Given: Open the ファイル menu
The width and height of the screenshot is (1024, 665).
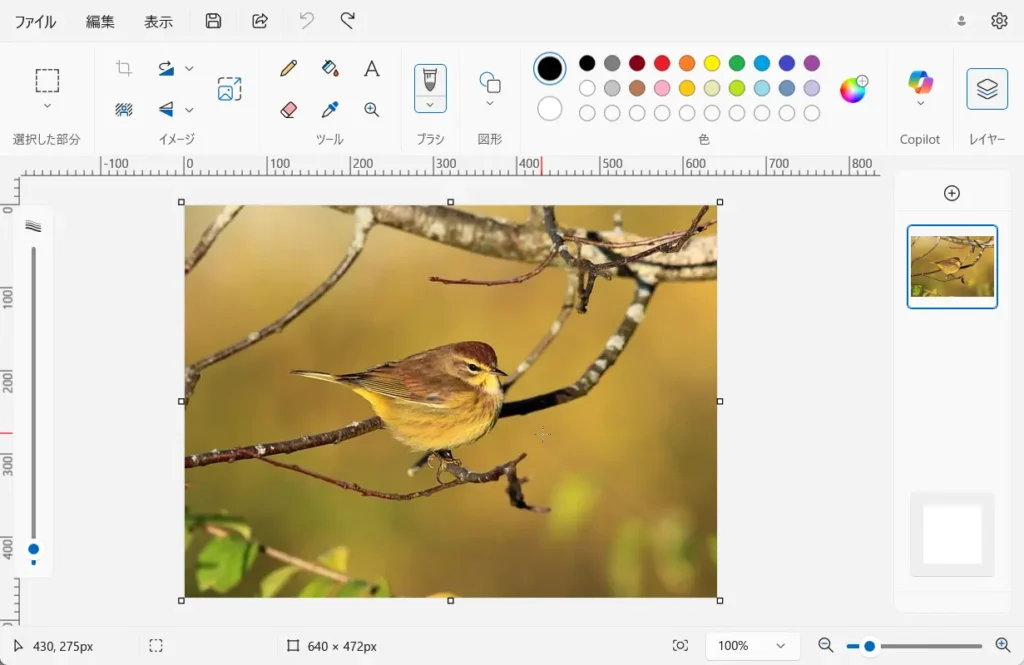Looking at the screenshot, I should click(x=35, y=22).
